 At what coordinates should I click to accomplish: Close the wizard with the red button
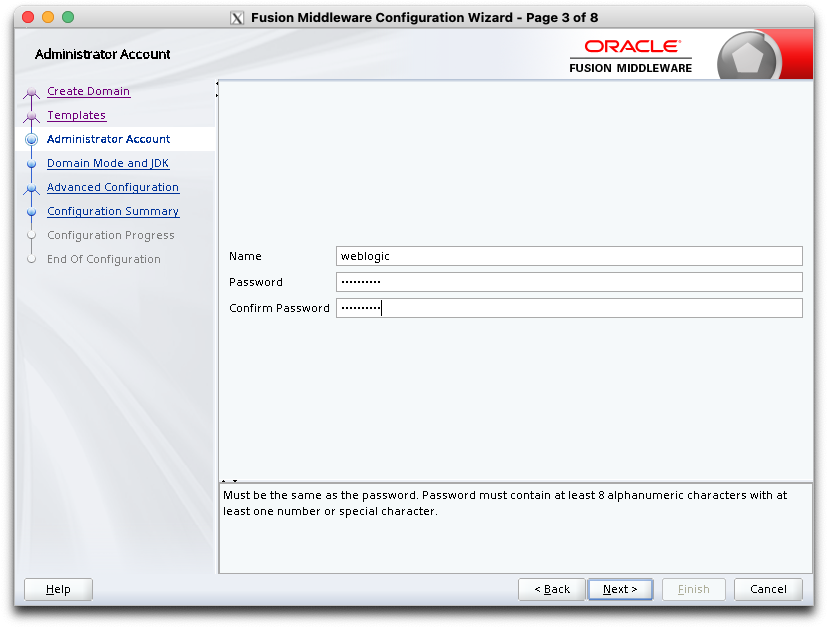point(28,17)
